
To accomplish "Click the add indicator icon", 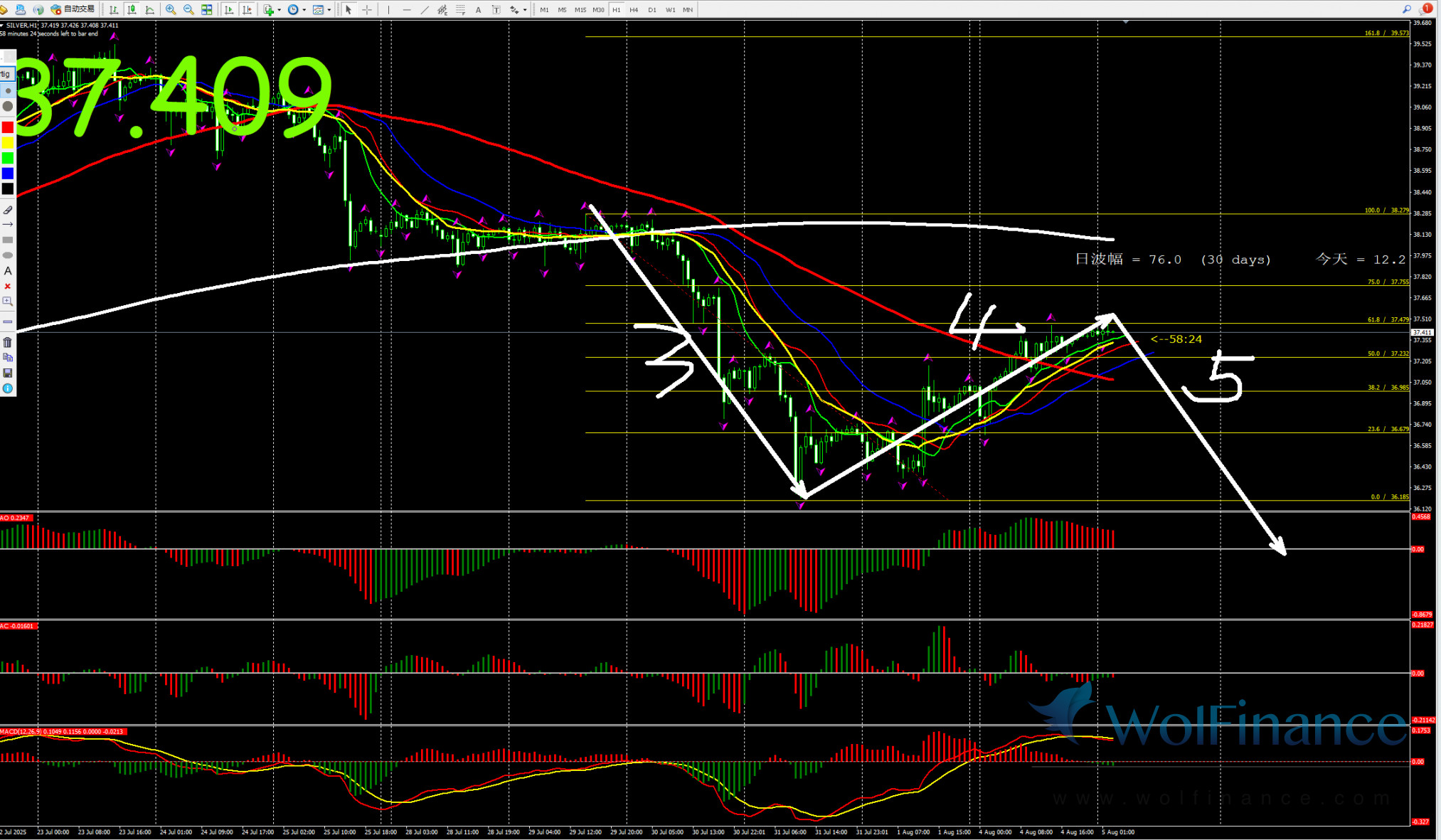I will point(269,9).
